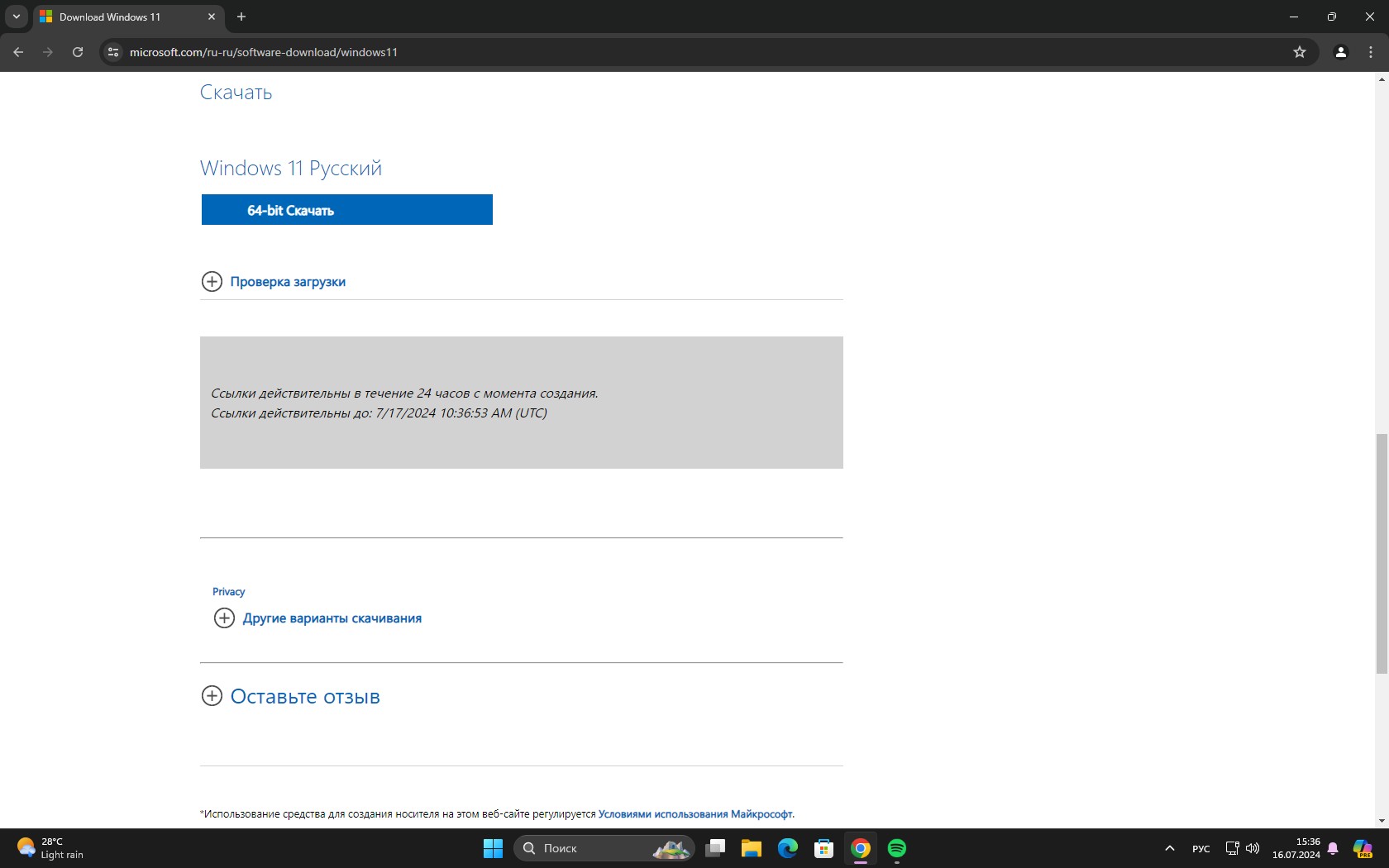Screen dimensions: 1389x868
Task: Open a new browser tab
Action: coord(241,17)
